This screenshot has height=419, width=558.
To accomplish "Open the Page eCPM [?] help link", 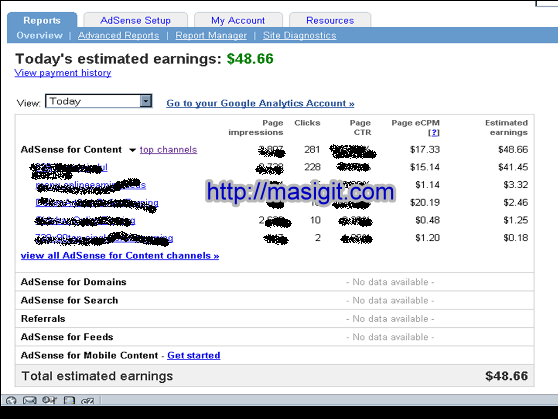I will pyautogui.click(x=433, y=132).
